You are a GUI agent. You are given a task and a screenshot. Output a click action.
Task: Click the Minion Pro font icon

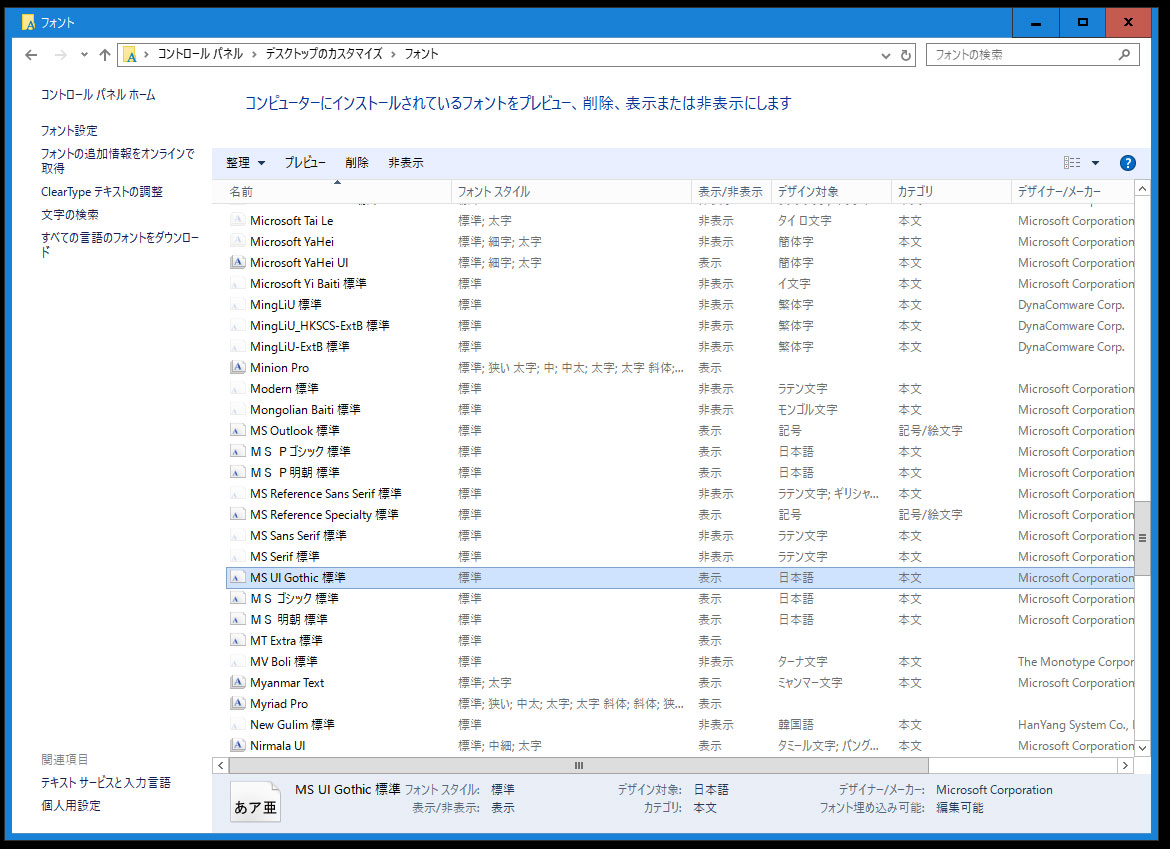237,367
